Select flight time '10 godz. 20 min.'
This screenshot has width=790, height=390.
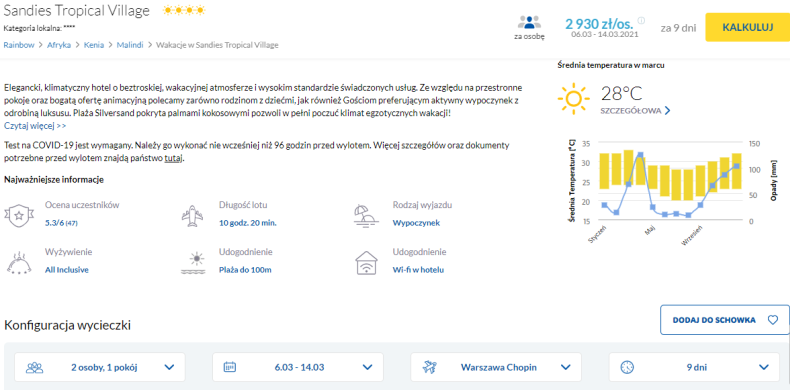pos(247,223)
